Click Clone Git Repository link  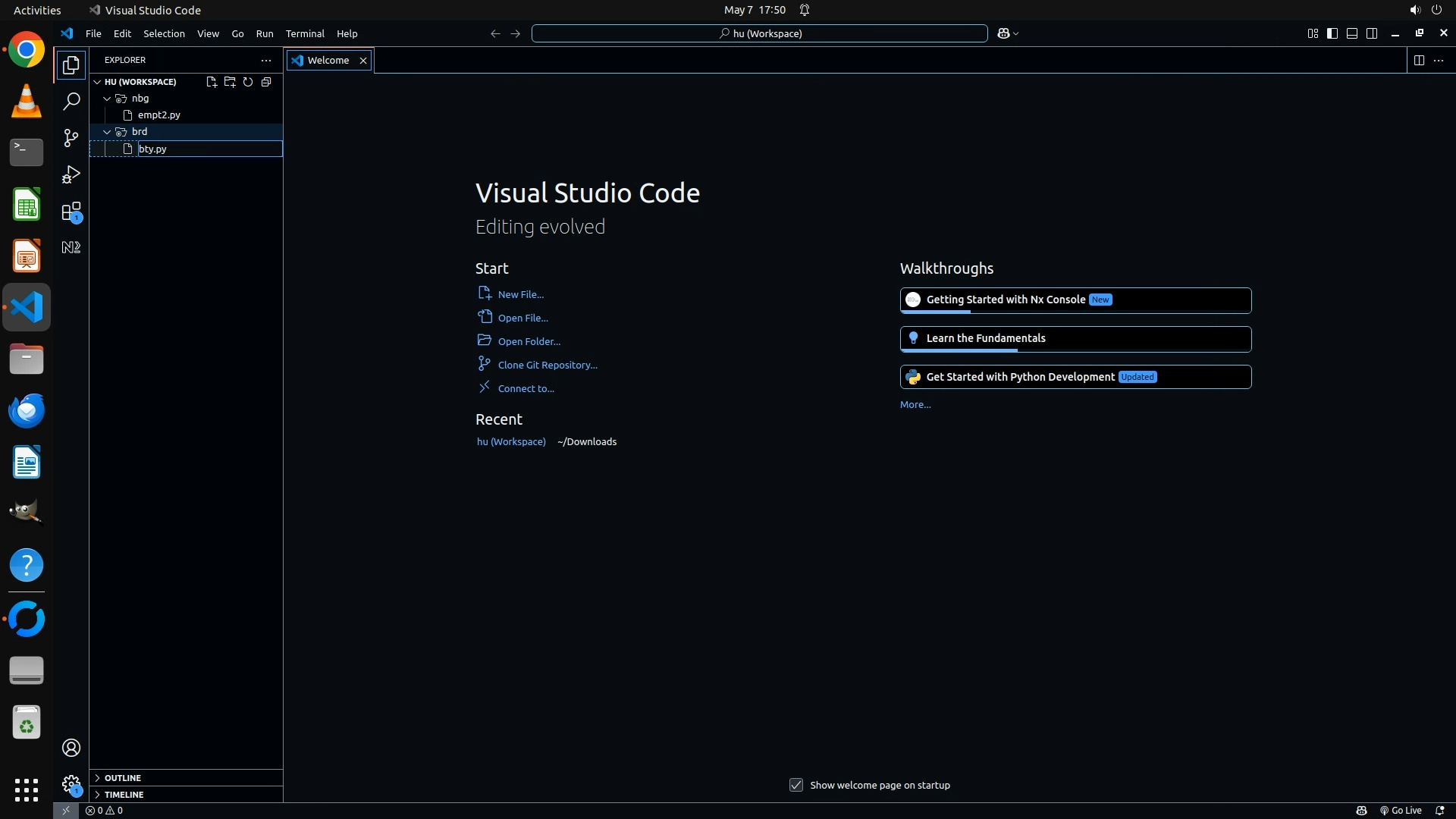click(547, 365)
